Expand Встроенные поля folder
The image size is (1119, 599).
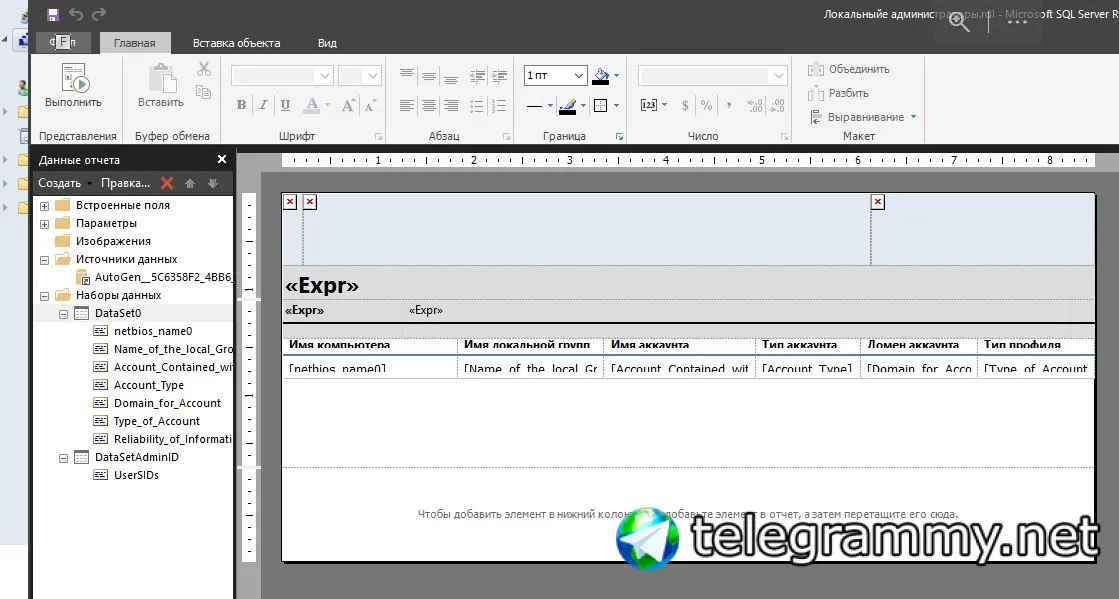pyautogui.click(x=44, y=206)
